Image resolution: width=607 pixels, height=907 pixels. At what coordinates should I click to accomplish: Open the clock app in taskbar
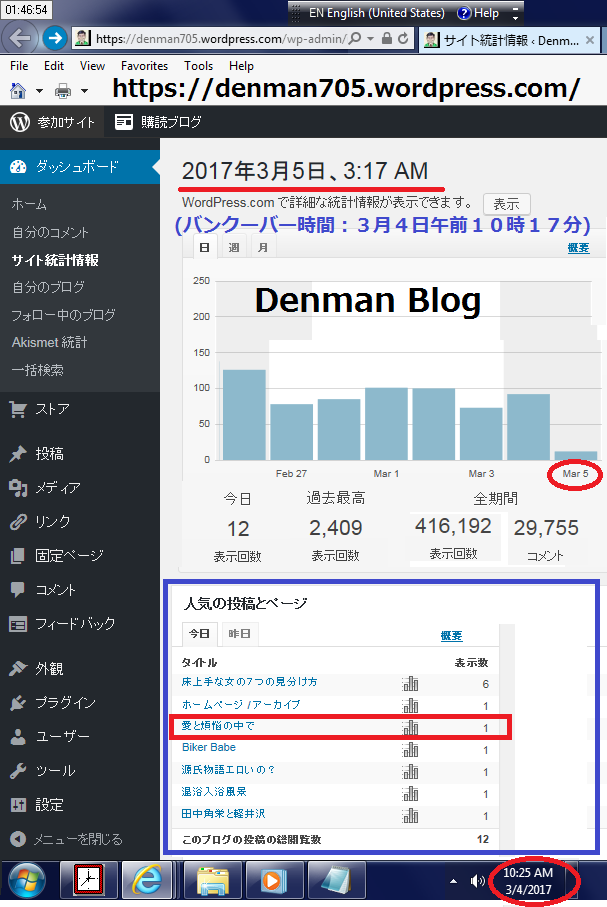[89, 880]
